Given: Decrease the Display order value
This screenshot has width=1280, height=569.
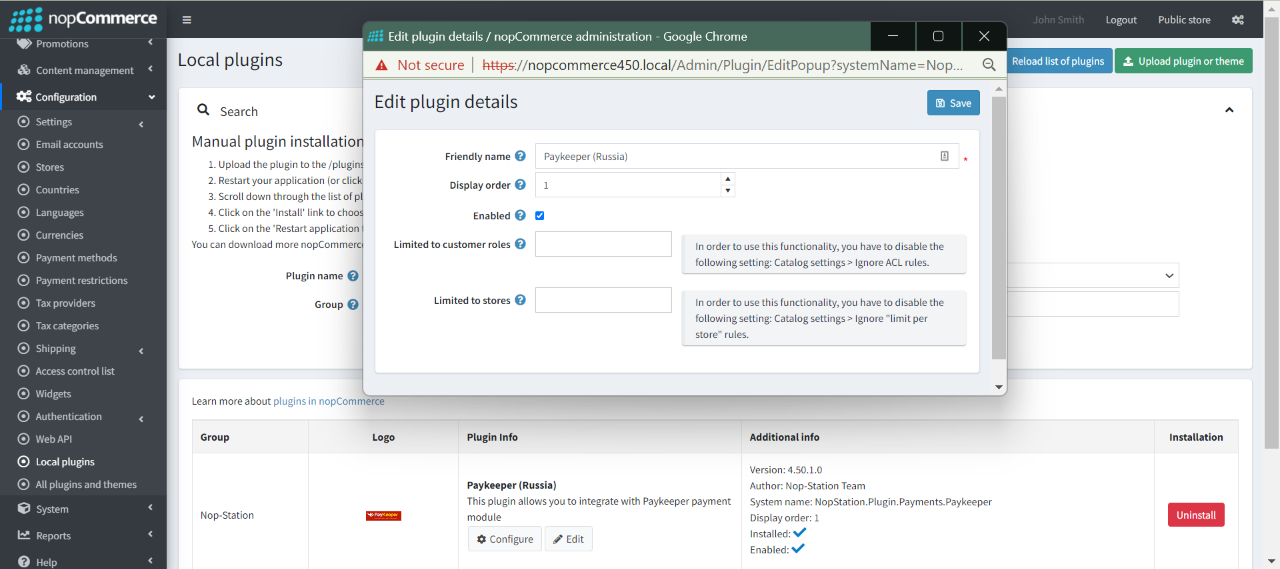Looking at the screenshot, I should pyautogui.click(x=728, y=191).
